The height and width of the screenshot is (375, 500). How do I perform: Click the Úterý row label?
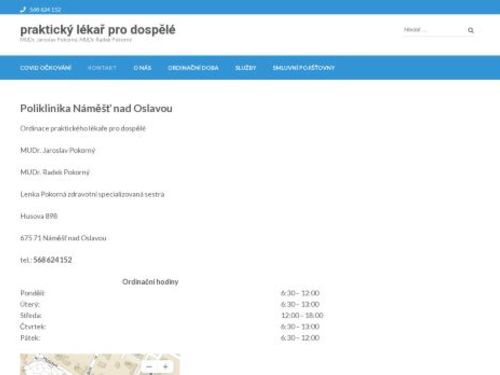point(30,304)
